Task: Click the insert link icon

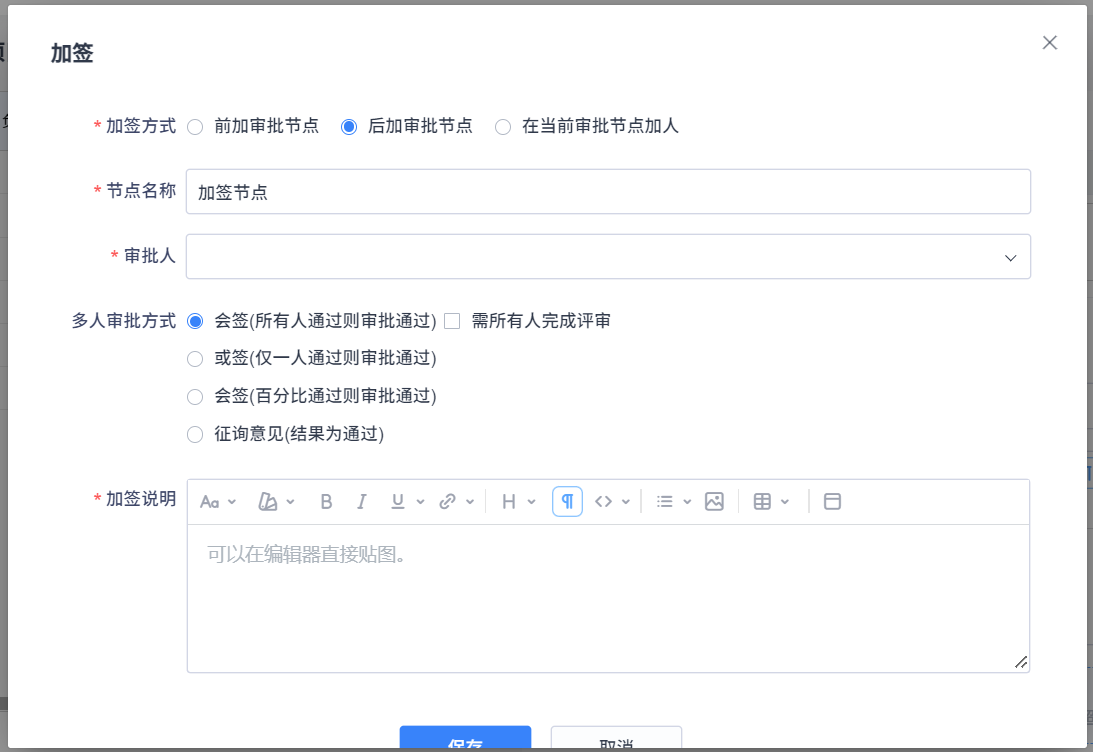Action: pyautogui.click(x=447, y=502)
